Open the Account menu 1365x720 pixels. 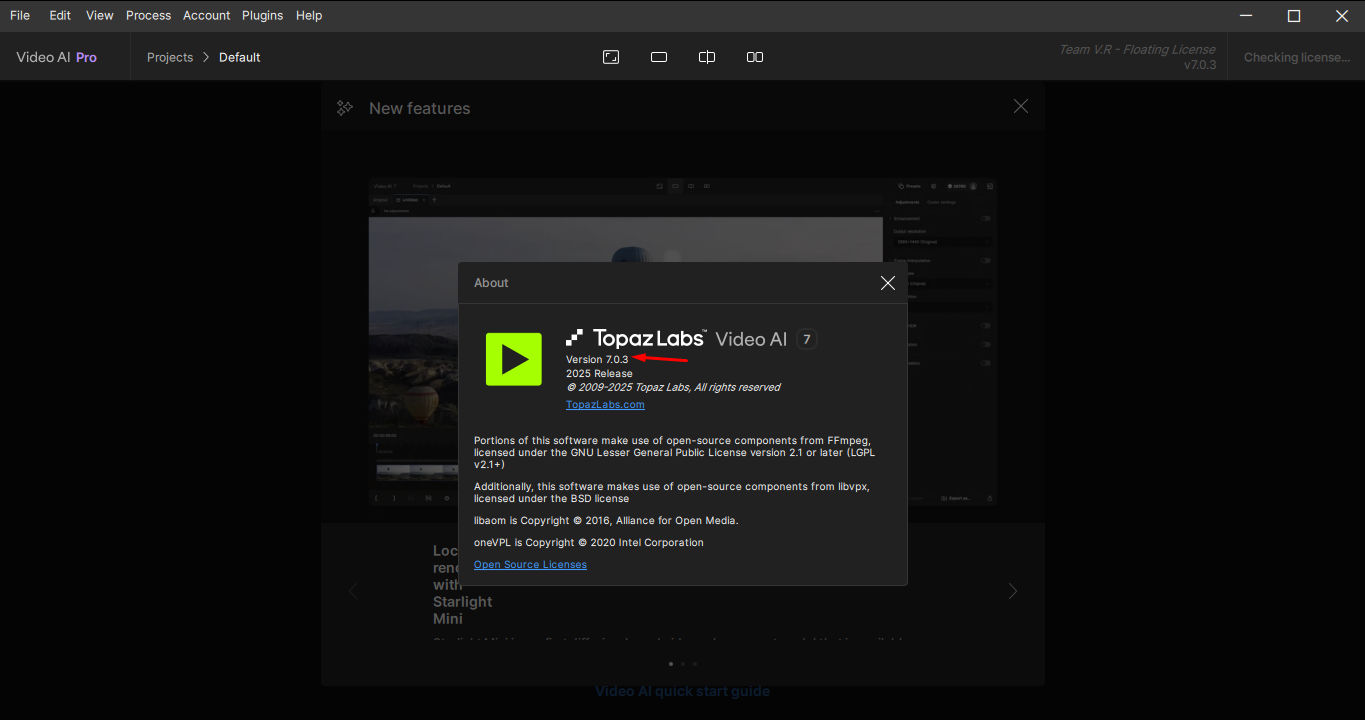pos(207,15)
